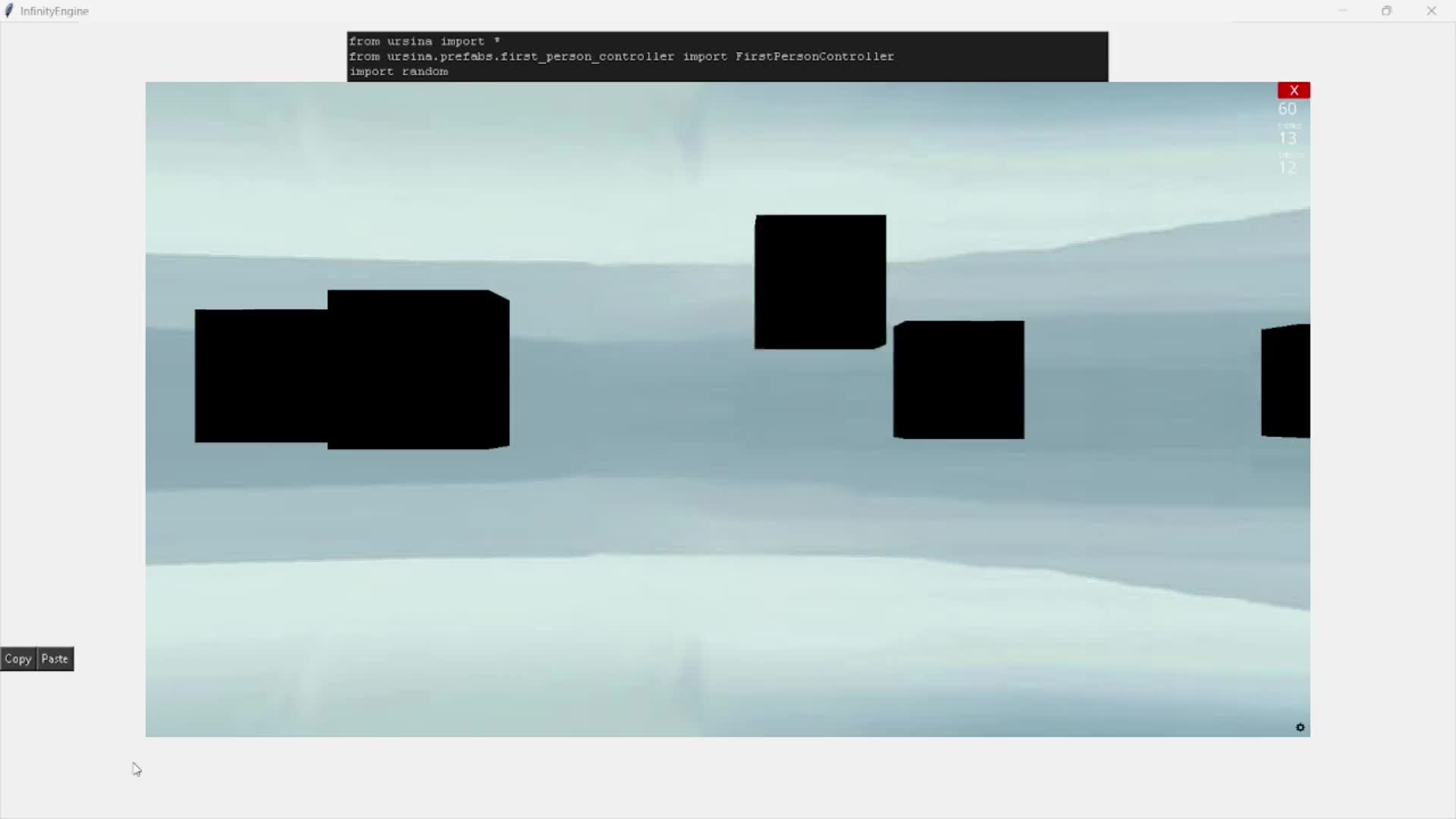Viewport: 1456px width, 819px height.
Task: Click the InfinityEngine logo icon in title bar
Action: point(9,10)
